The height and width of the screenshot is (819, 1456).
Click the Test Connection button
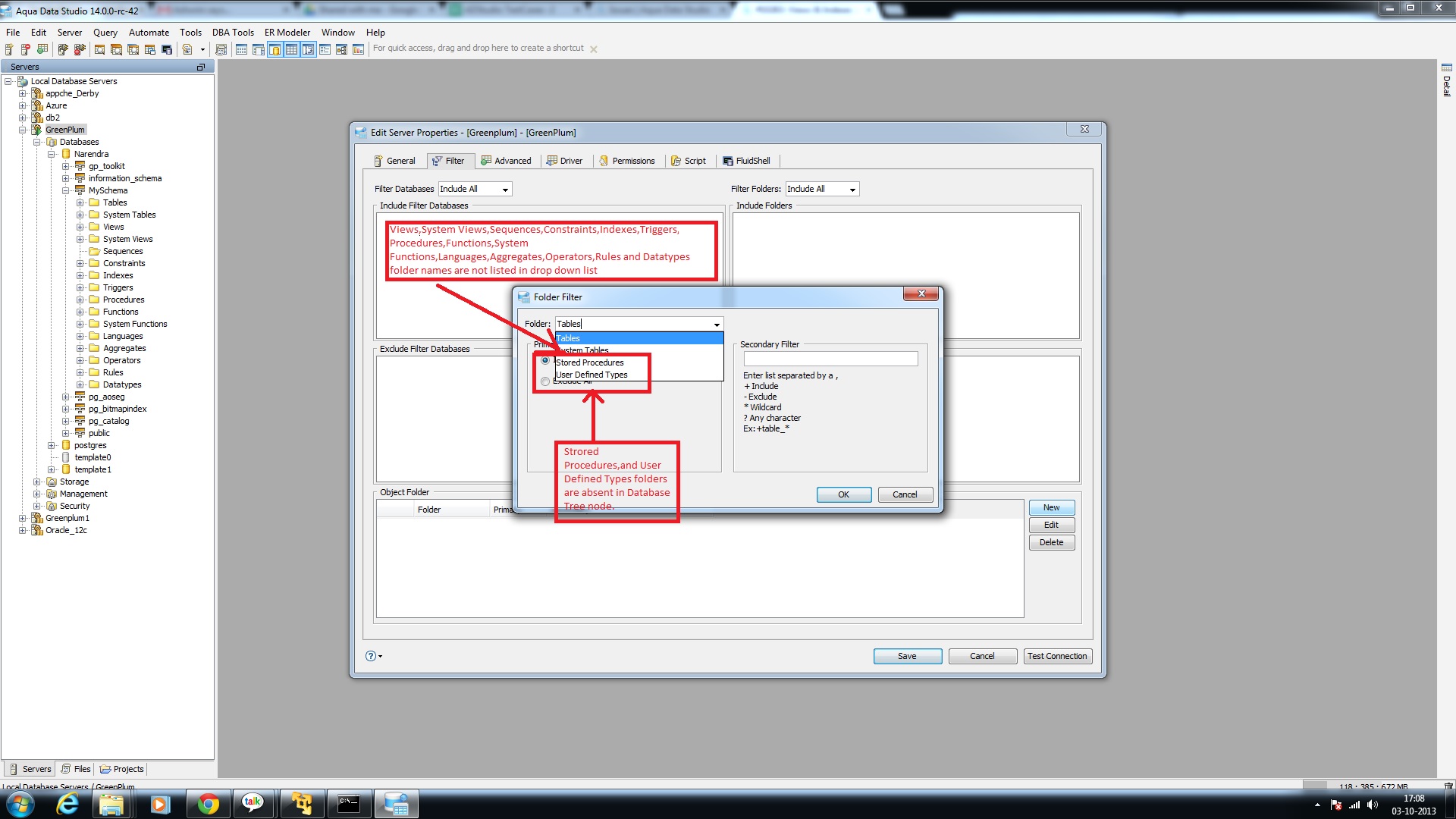[x=1057, y=656]
